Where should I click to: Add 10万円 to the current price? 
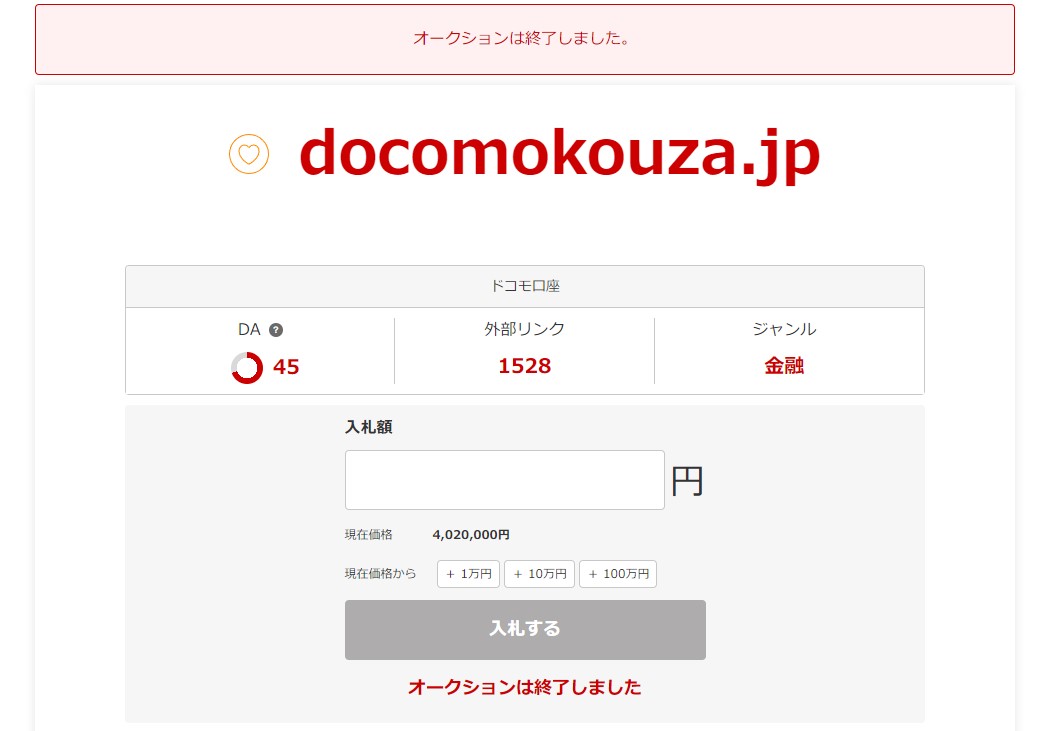click(x=540, y=574)
